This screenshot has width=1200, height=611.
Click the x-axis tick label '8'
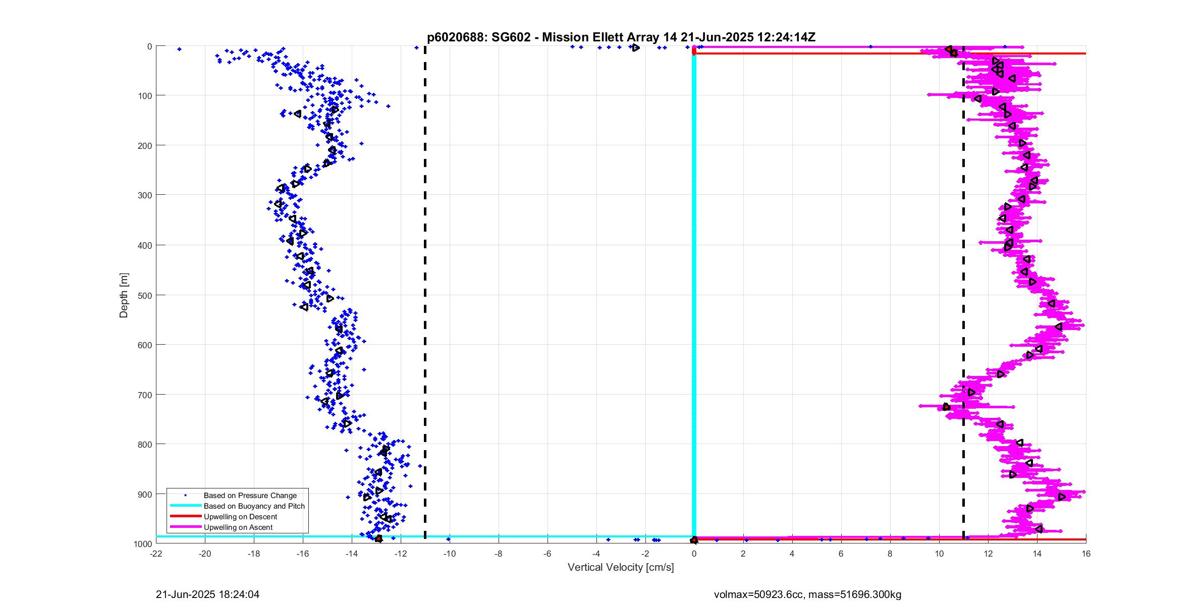pyautogui.click(x=890, y=553)
